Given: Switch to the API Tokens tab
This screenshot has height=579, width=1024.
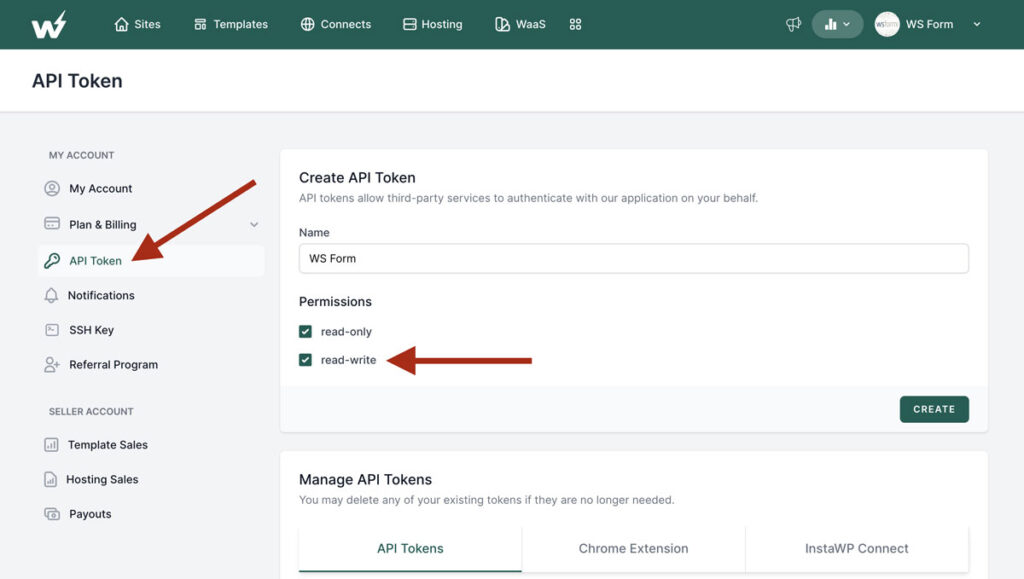Looking at the screenshot, I should (x=410, y=548).
